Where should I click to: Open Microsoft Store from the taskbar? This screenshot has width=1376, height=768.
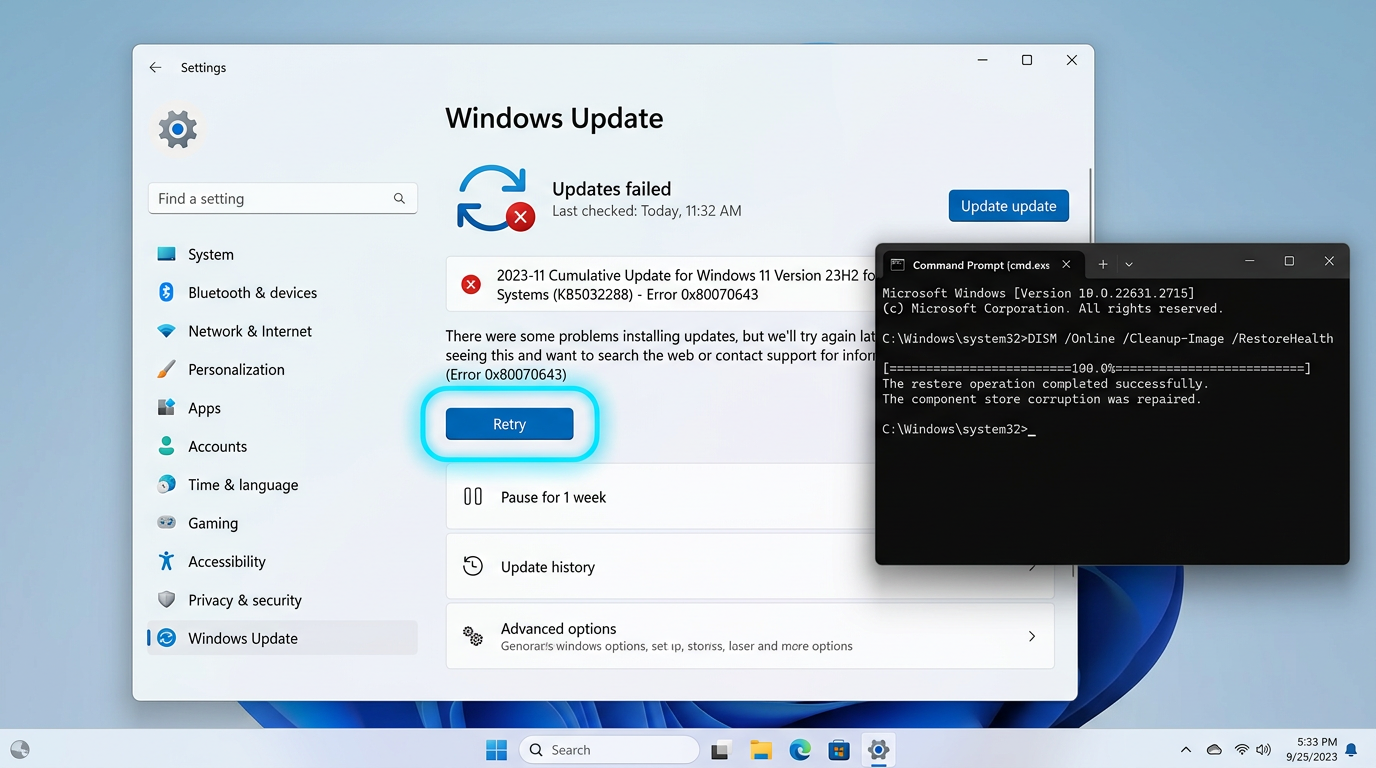(x=839, y=750)
